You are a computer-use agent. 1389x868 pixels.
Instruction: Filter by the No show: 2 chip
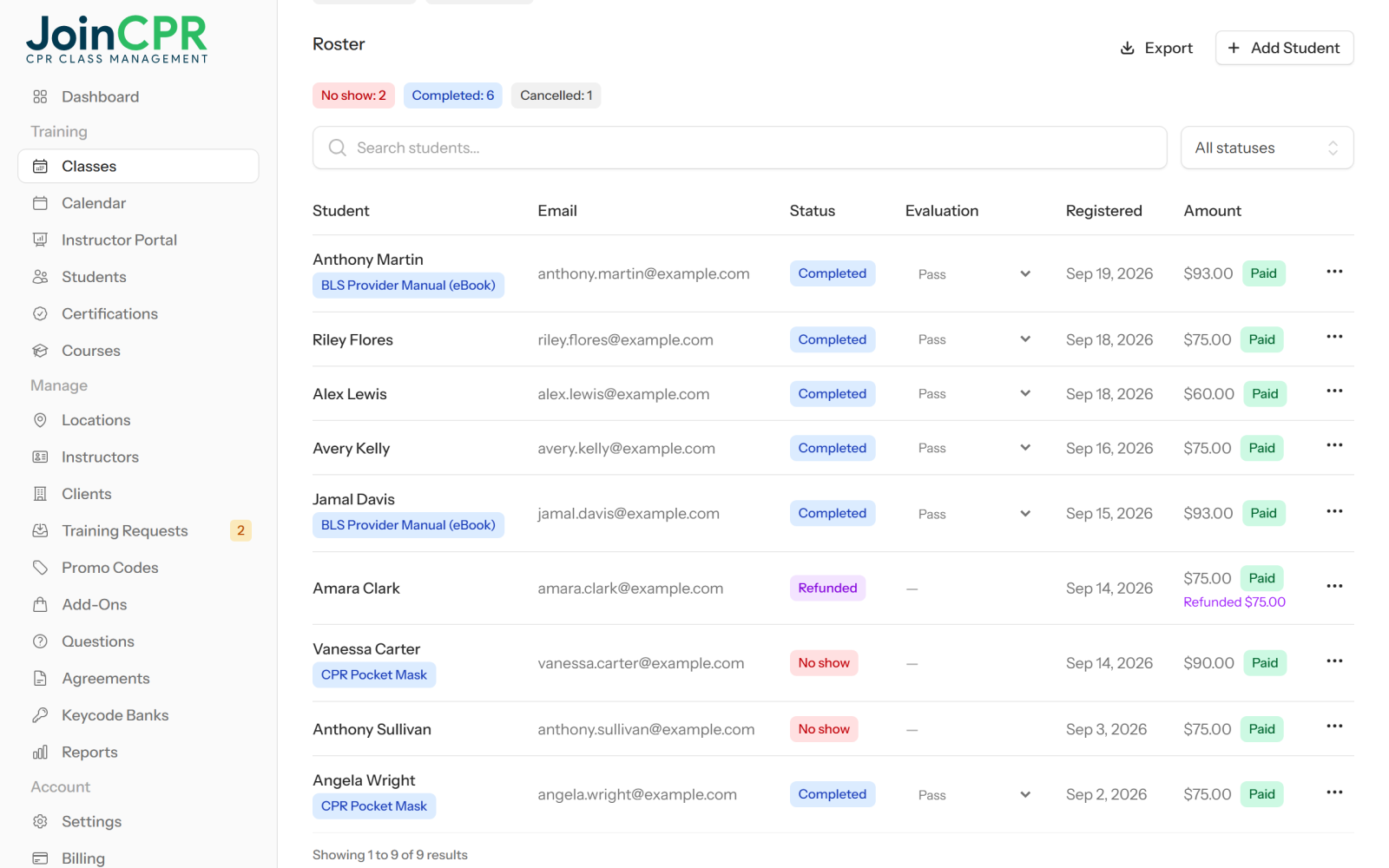coord(353,95)
